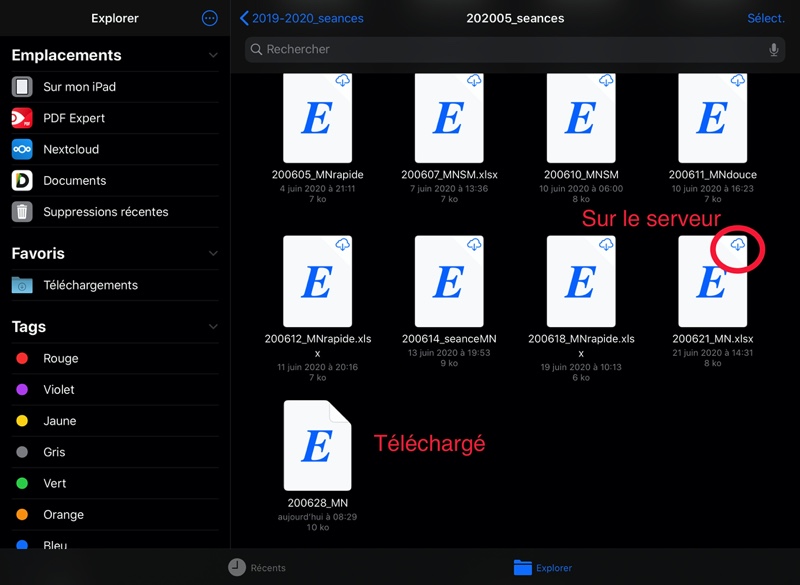Open PDF Expert location
This screenshot has height=585, width=800.
click(73, 118)
